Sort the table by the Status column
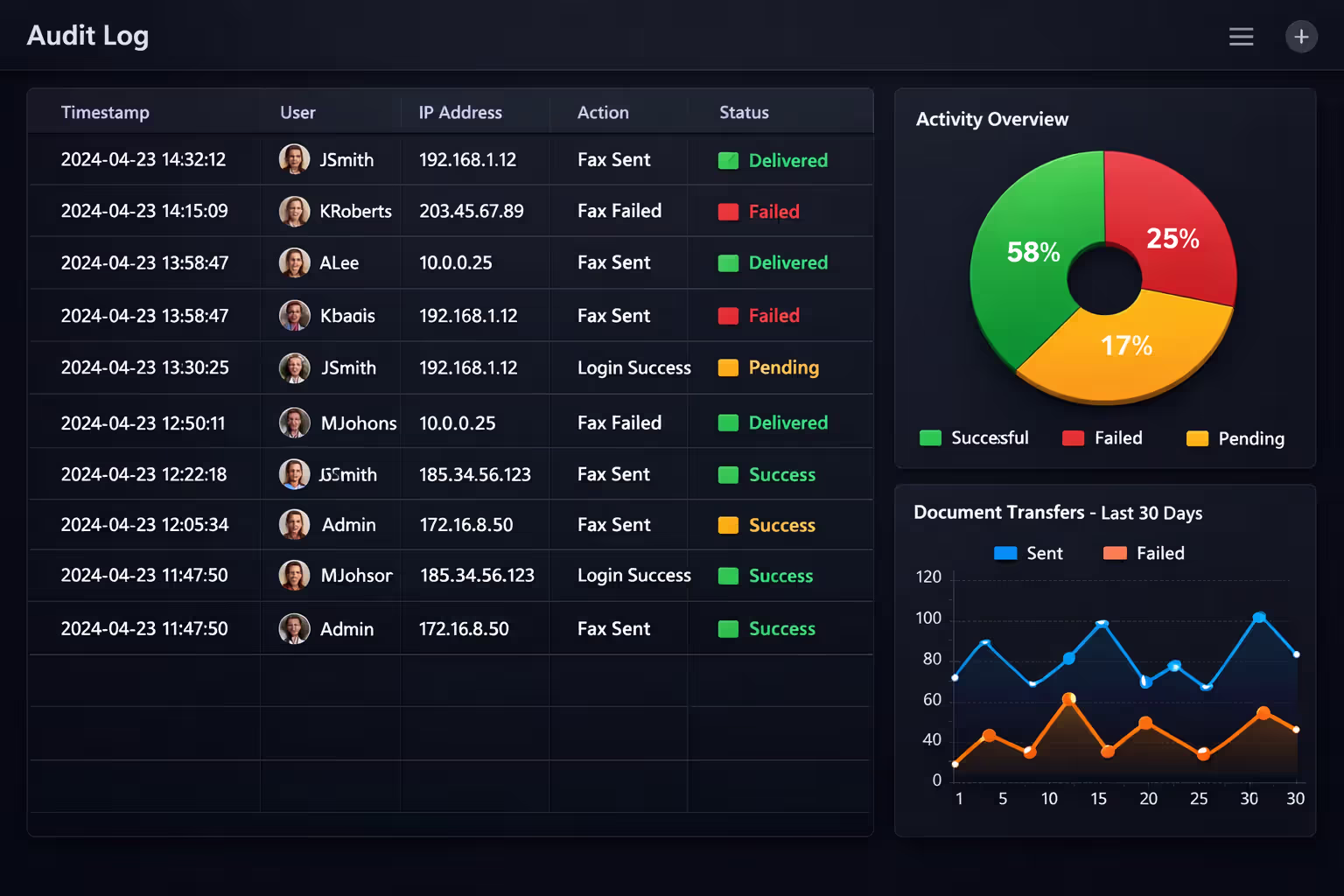 743,112
